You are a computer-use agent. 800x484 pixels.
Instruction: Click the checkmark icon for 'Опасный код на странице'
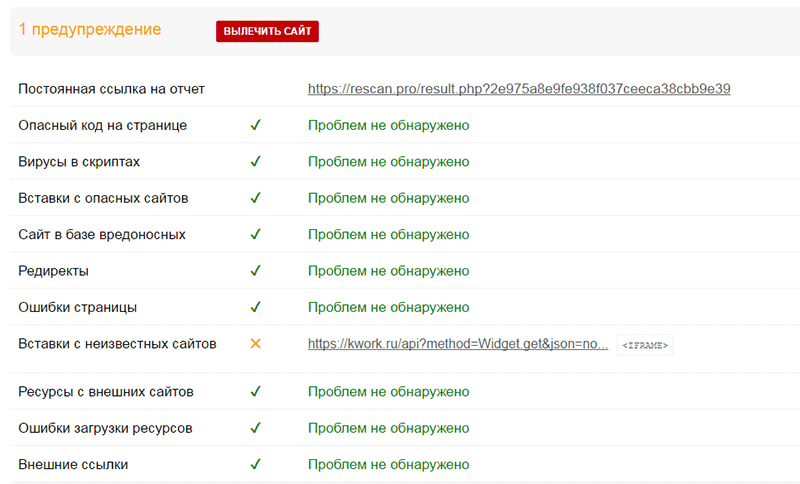pyautogui.click(x=256, y=124)
